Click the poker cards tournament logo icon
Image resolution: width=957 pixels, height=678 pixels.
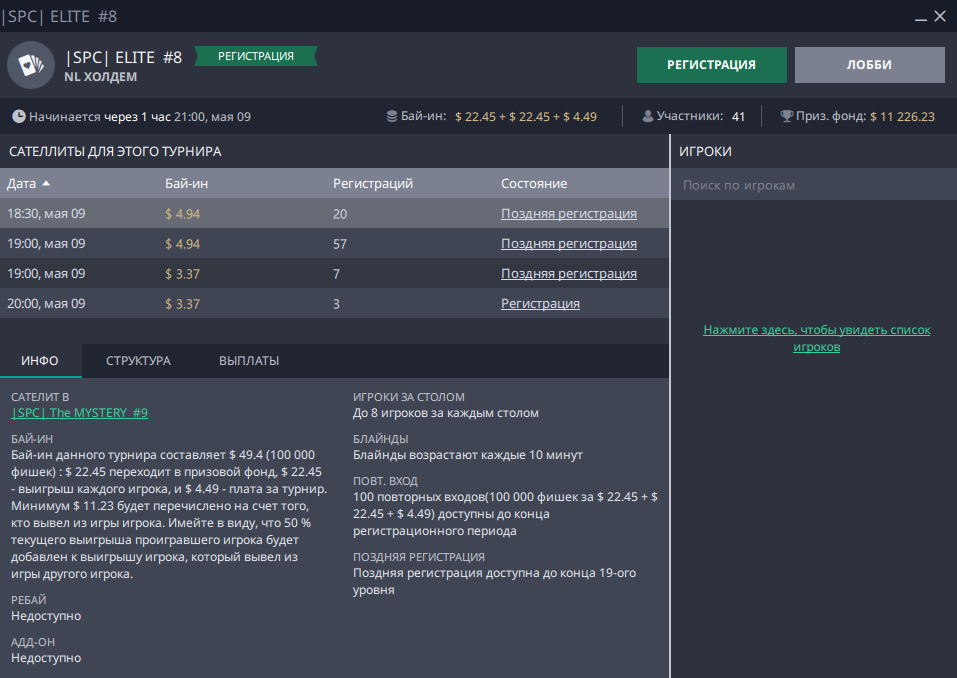[31, 66]
